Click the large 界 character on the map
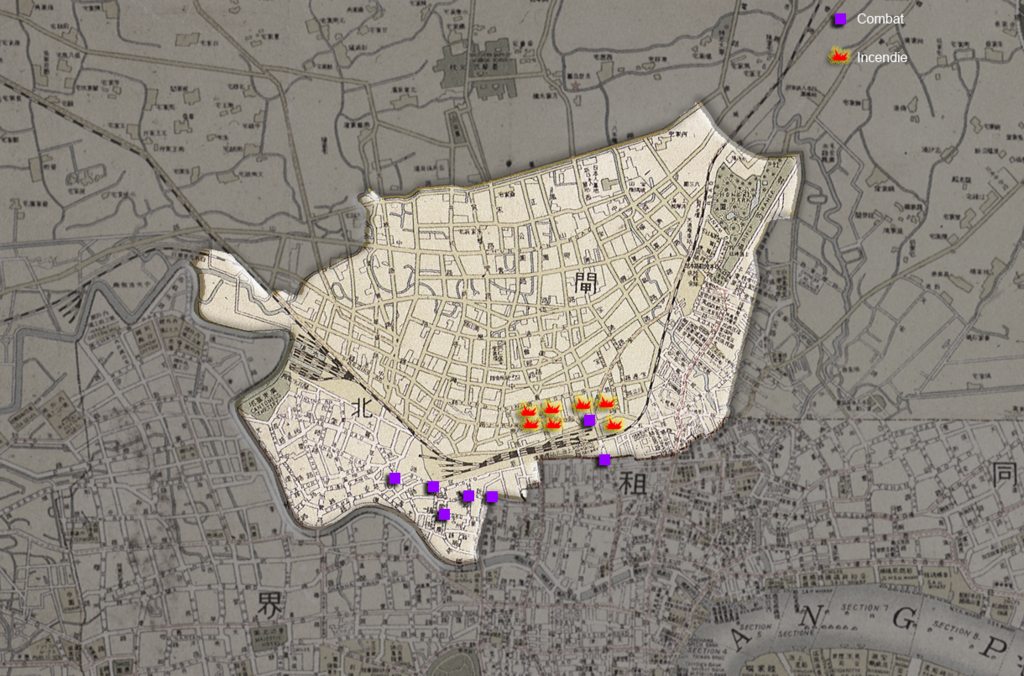Screen dimensions: 1024x676 pos(270,603)
